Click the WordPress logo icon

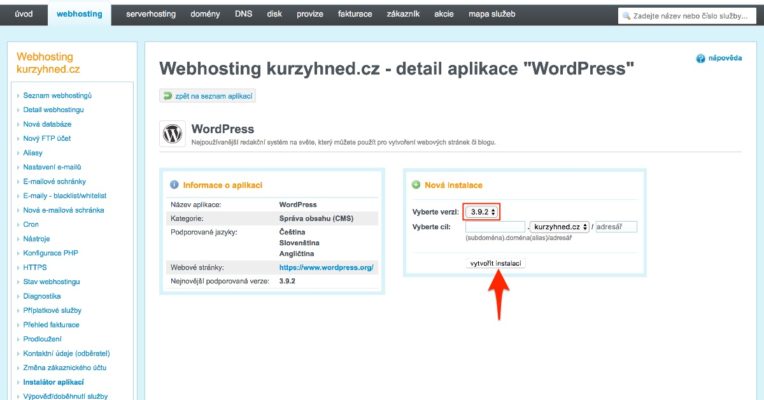point(172,133)
